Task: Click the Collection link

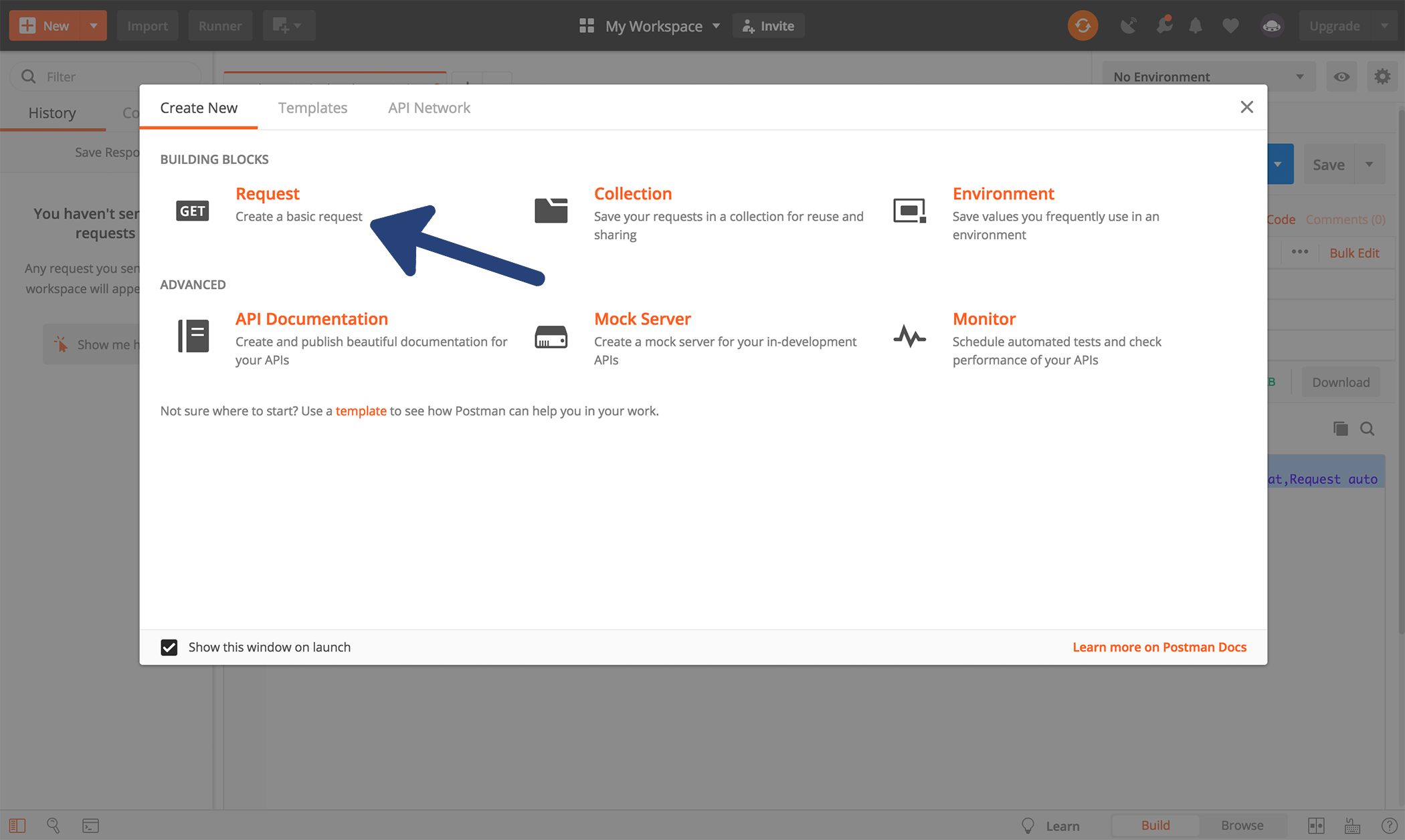Action: pos(633,193)
